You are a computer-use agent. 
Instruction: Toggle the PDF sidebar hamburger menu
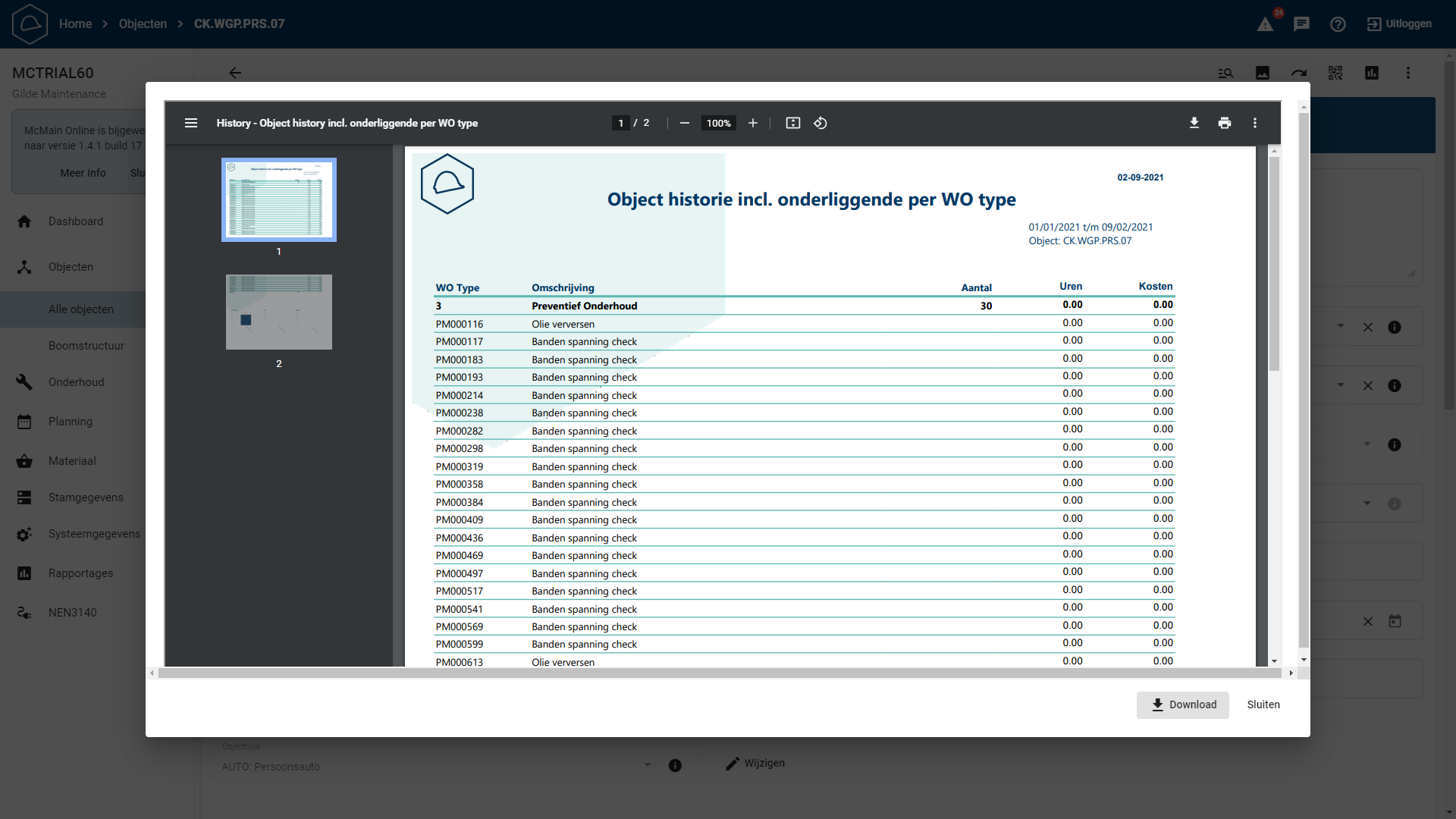coord(191,123)
